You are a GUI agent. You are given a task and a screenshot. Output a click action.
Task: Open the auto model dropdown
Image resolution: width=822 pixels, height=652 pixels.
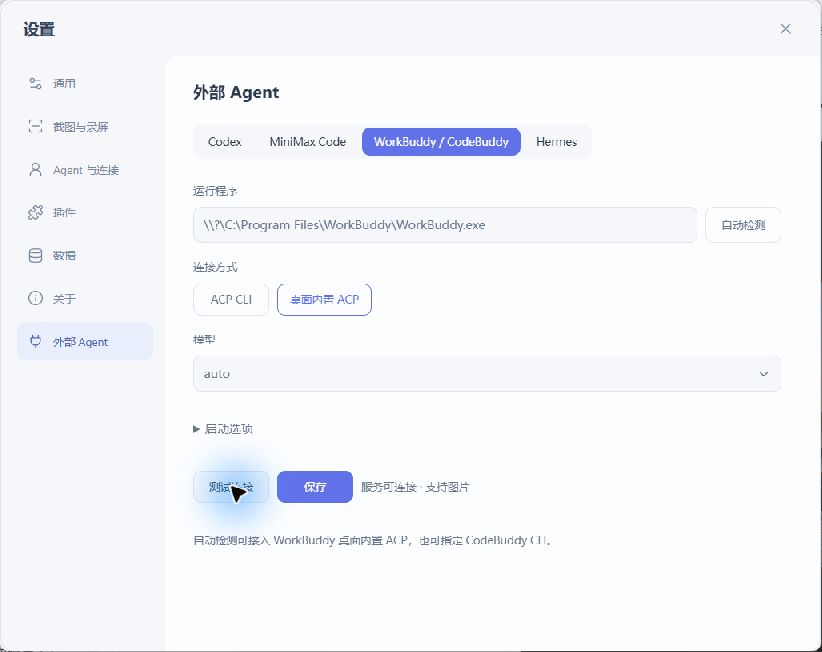click(486, 374)
